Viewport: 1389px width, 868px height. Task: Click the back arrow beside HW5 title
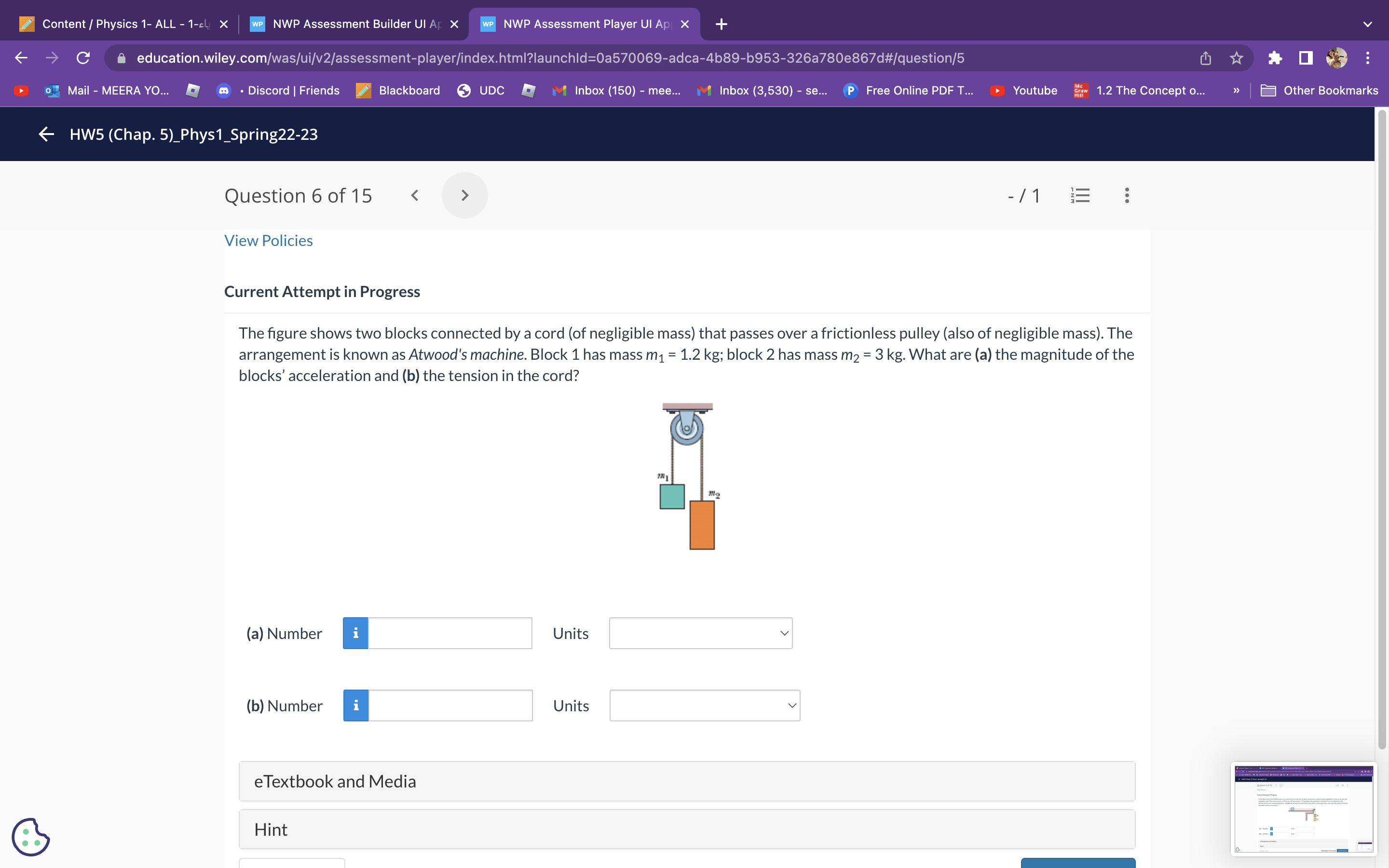point(46,135)
